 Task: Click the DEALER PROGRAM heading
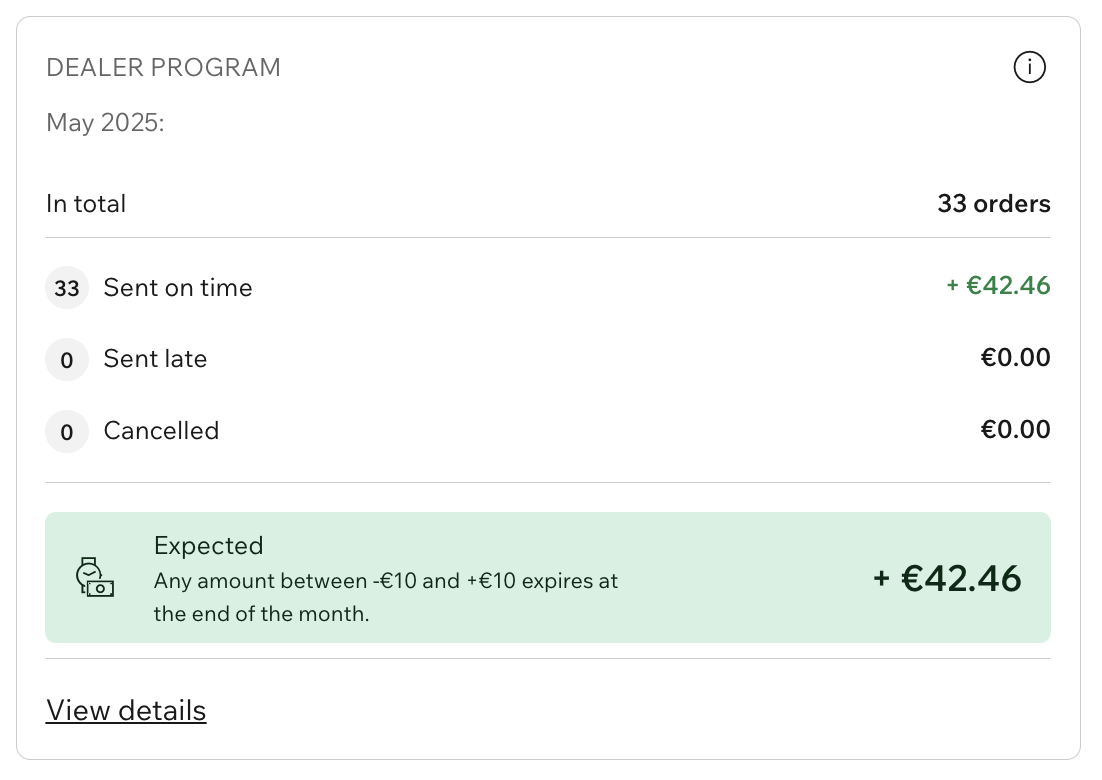tap(163, 67)
